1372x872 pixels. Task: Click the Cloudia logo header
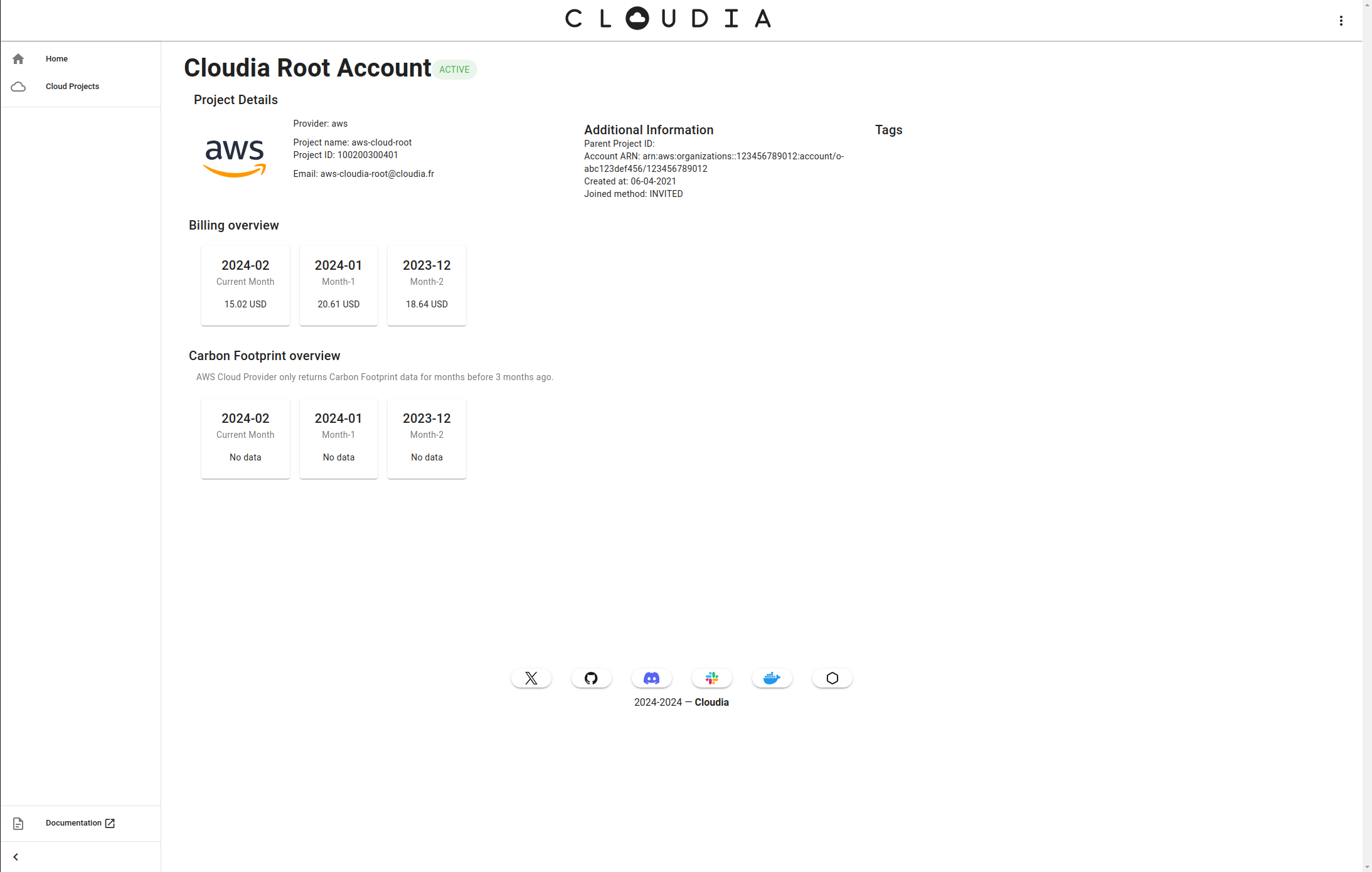coord(668,19)
